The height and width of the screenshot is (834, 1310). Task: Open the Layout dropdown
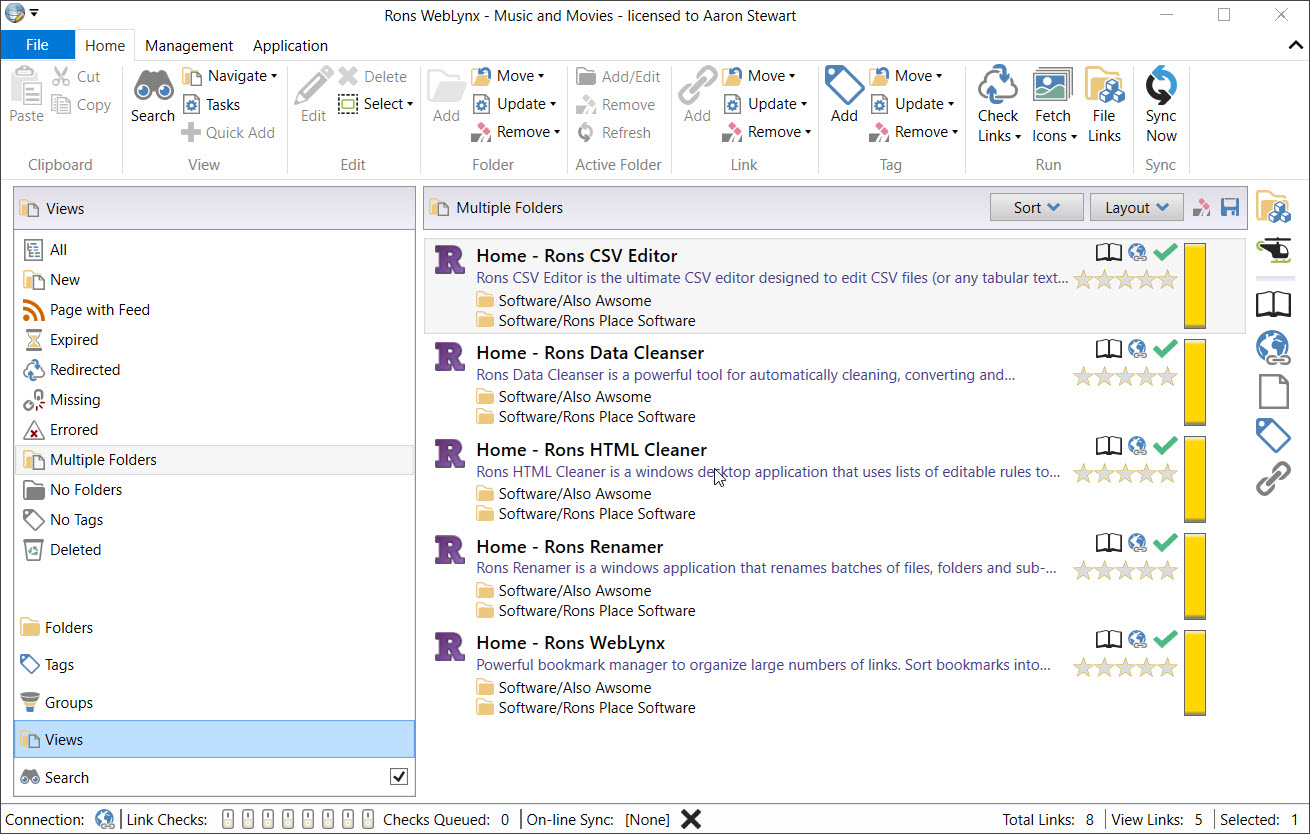[1137, 207]
